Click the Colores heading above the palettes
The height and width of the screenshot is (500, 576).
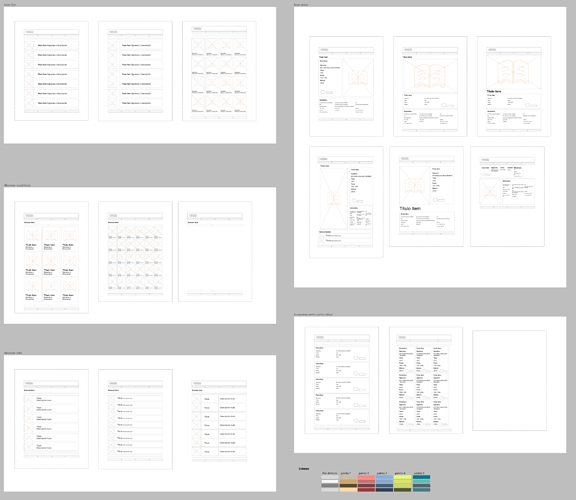(304, 469)
